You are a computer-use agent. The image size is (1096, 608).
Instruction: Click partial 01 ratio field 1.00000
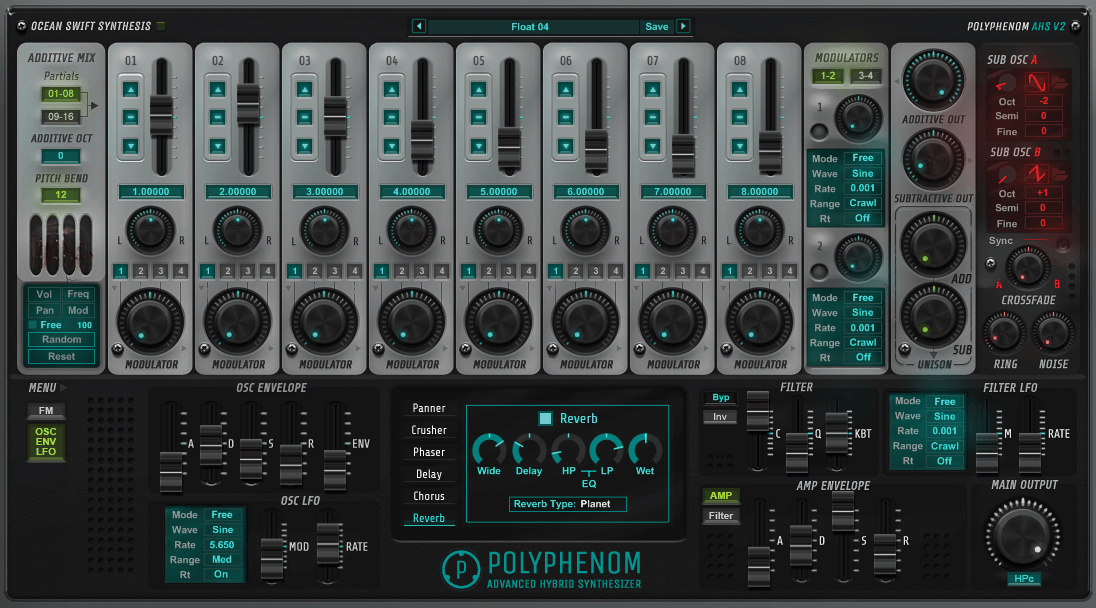point(151,191)
